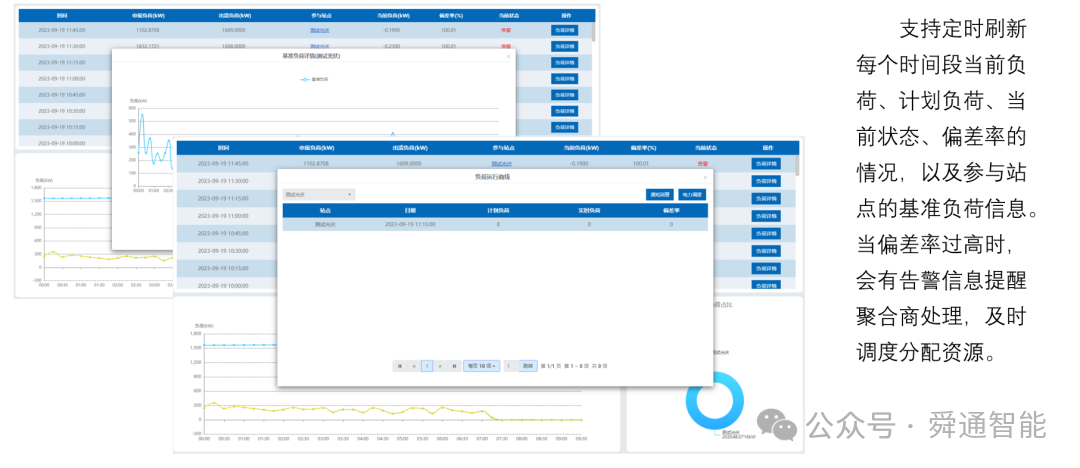Click the blue donut chart ring

tap(715, 402)
